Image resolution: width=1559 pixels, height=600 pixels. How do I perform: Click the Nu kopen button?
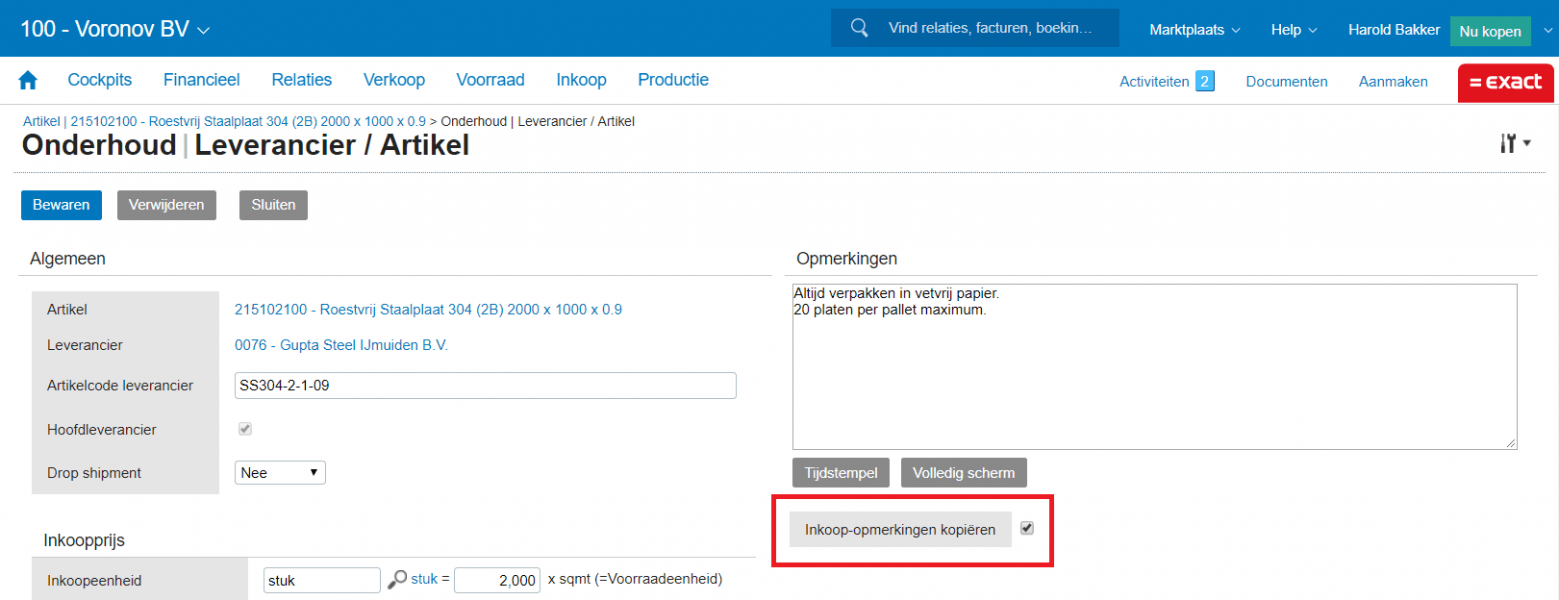(1489, 31)
